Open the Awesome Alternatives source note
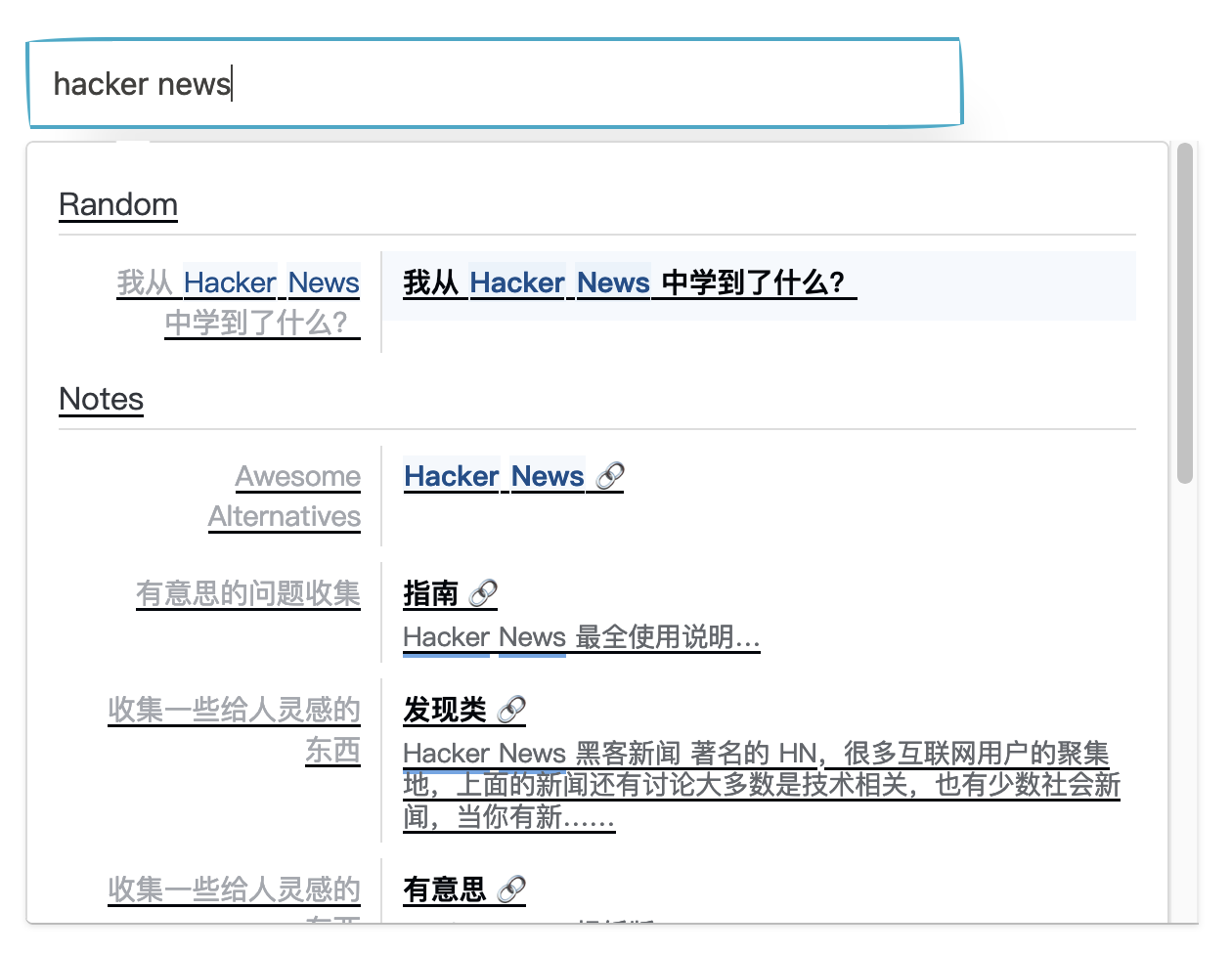This screenshot has height=954, width=1232. [285, 497]
